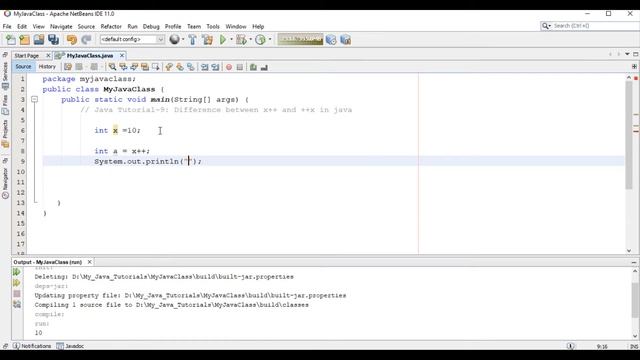The height and width of the screenshot is (360, 640).
Task: Click the New File toolbar icon
Action: coord(11,40)
